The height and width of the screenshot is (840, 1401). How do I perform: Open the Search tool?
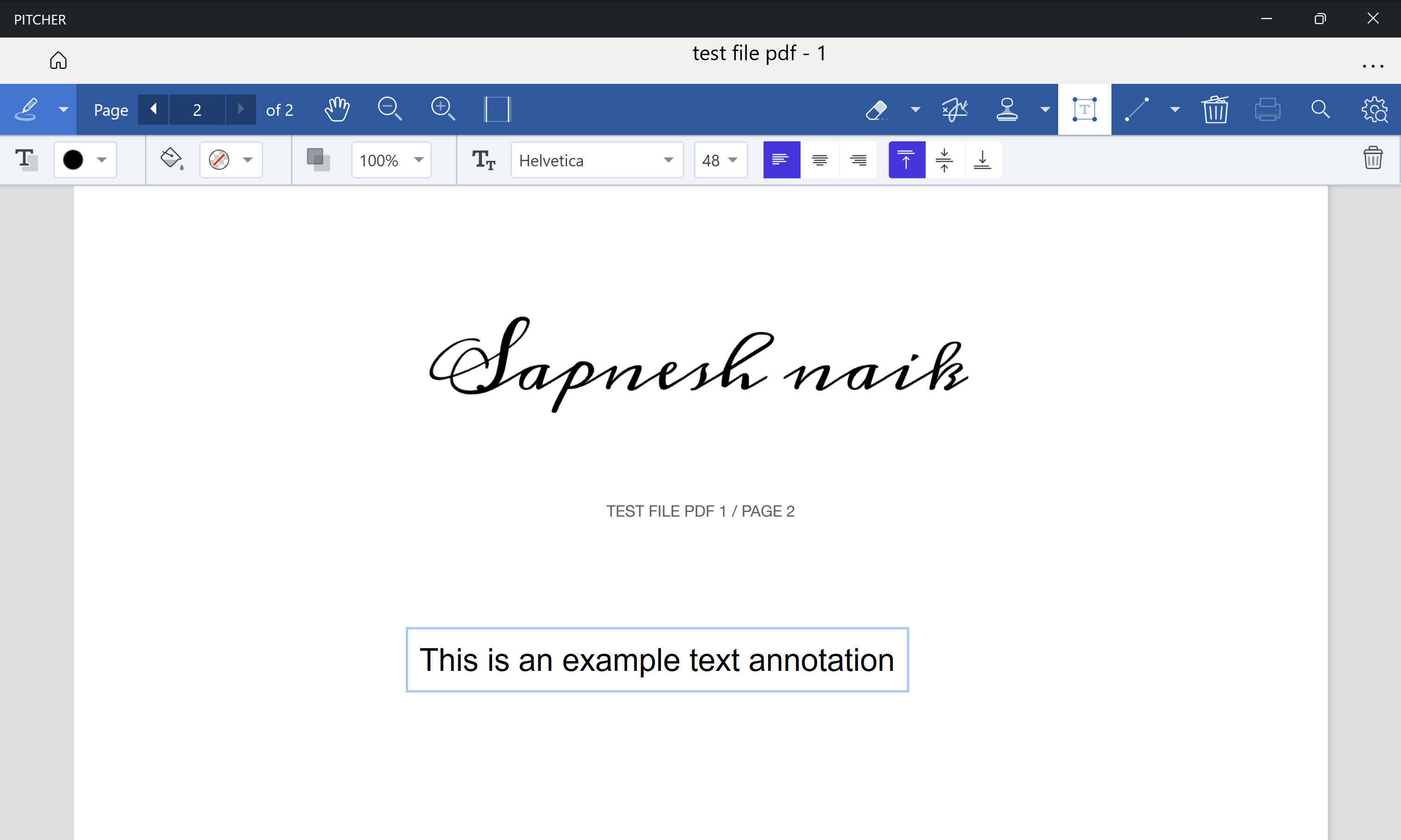(1320, 109)
